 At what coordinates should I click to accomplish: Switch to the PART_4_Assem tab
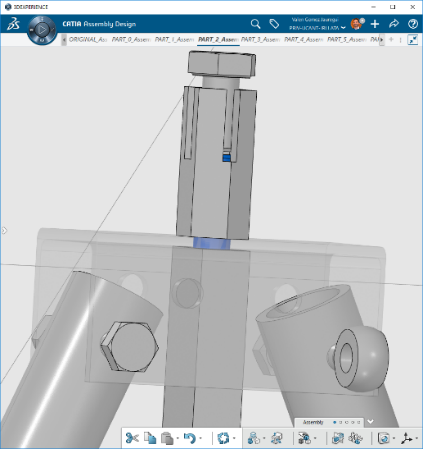point(304,39)
